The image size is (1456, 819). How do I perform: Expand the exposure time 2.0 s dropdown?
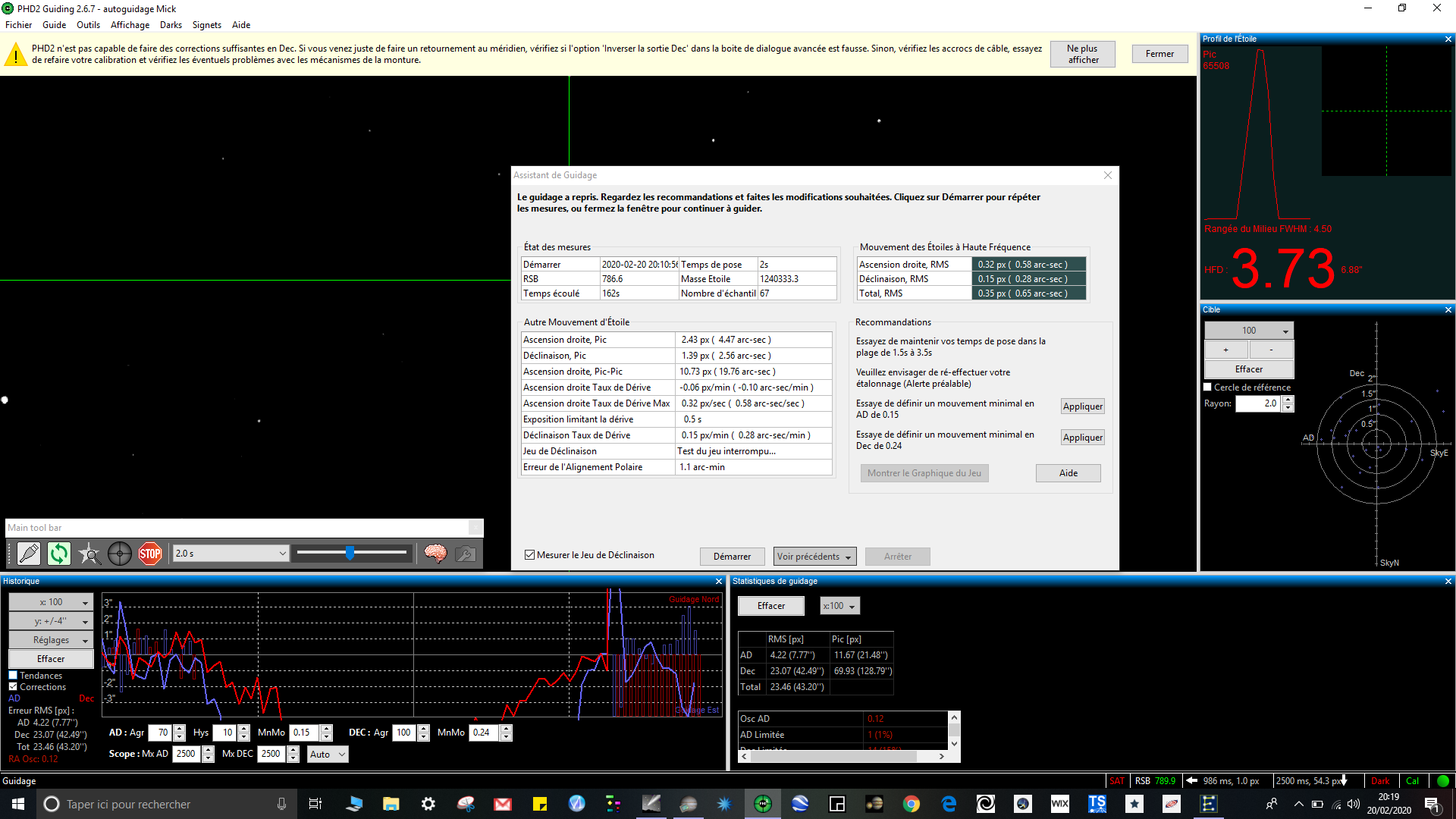coord(231,554)
